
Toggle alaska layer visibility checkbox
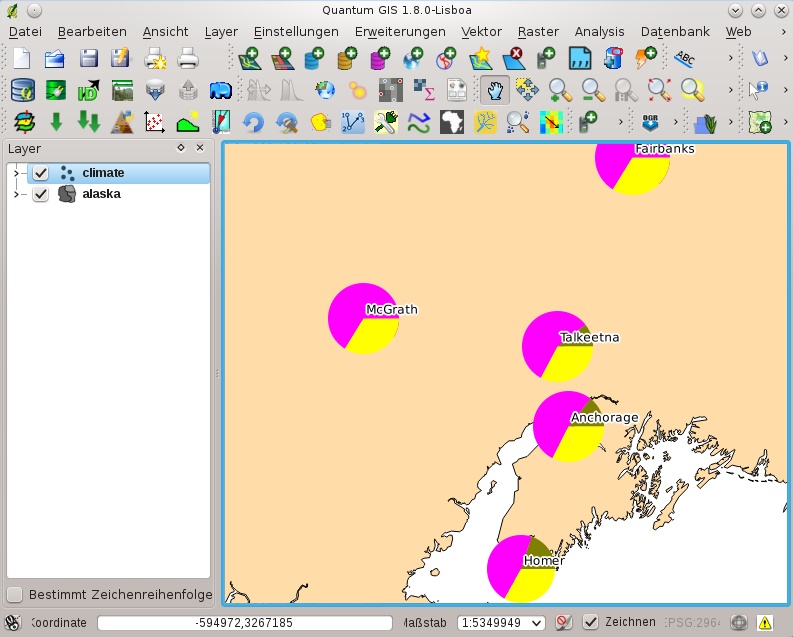(40, 194)
